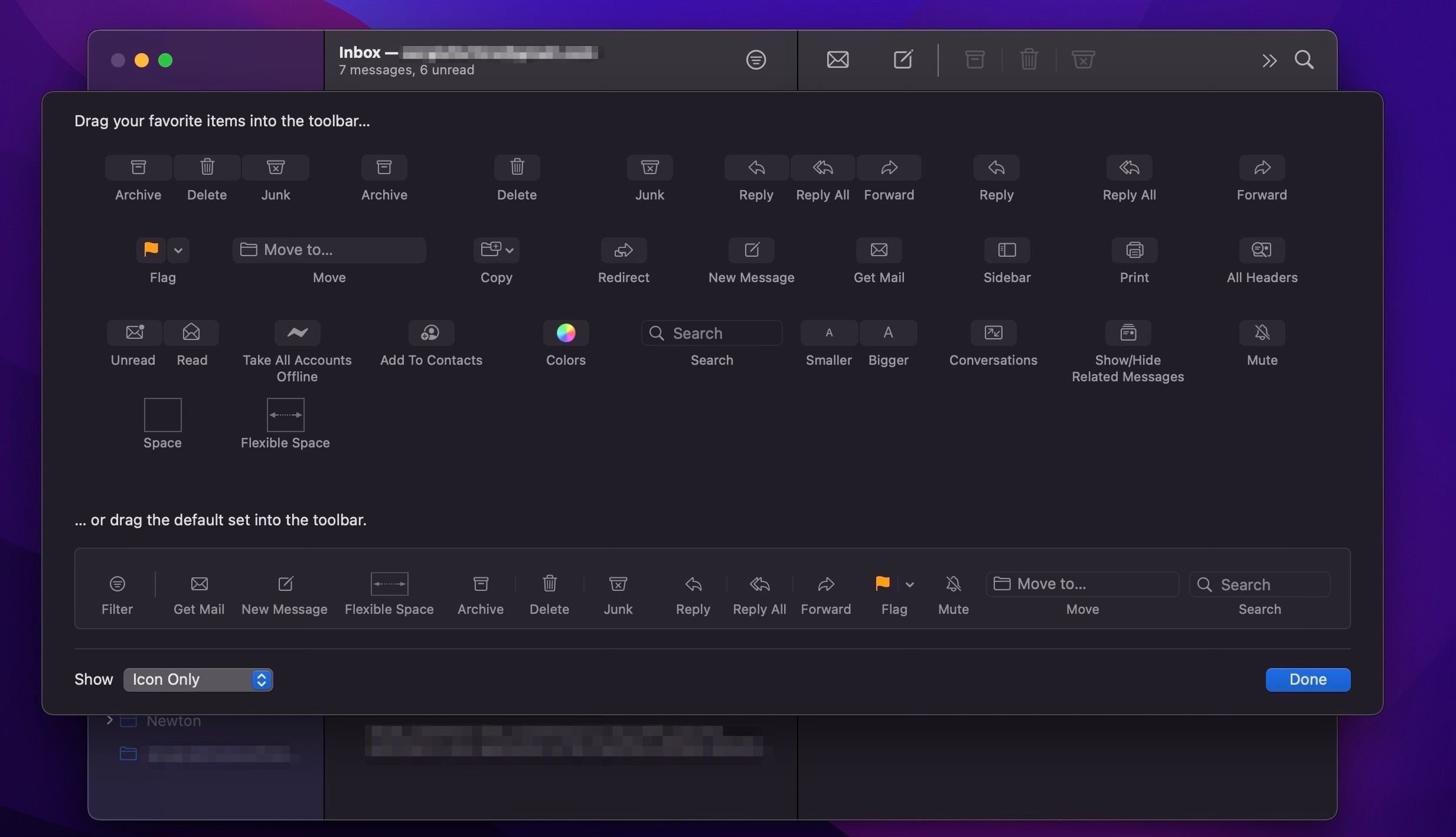The height and width of the screenshot is (837, 1456).
Task: Click the rainbow Colors swatch
Action: point(565,333)
